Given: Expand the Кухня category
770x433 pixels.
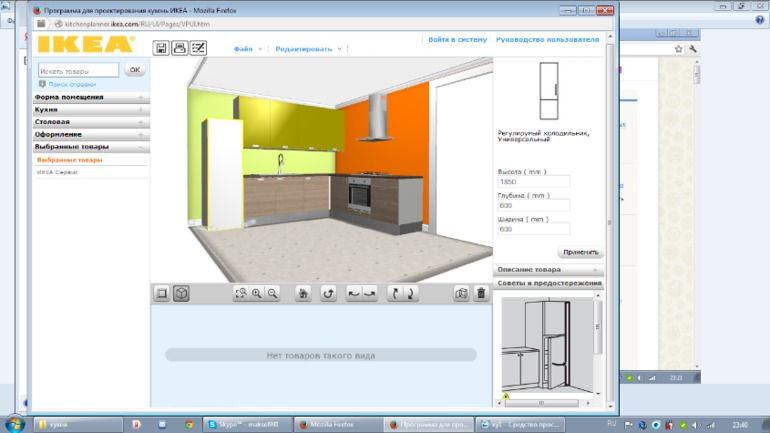Looking at the screenshot, I should (91, 109).
